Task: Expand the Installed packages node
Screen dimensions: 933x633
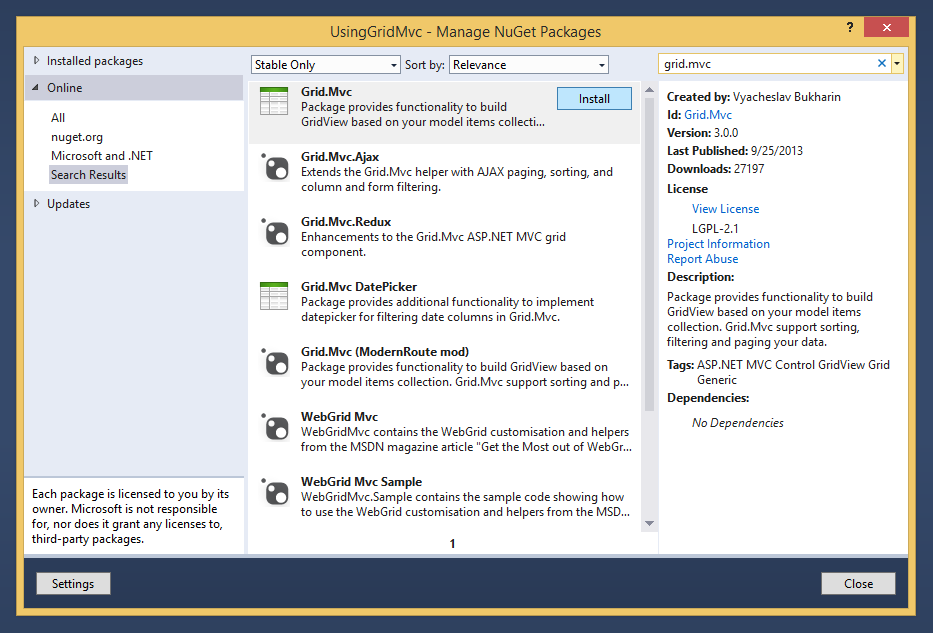Action: click(36, 60)
